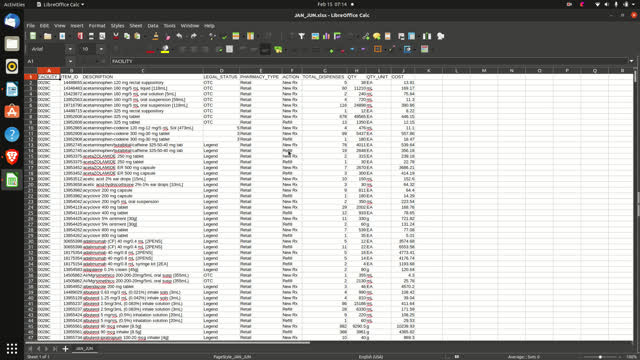Open the Data menu
Viewport: 640px width, 360px height.
(153, 26)
